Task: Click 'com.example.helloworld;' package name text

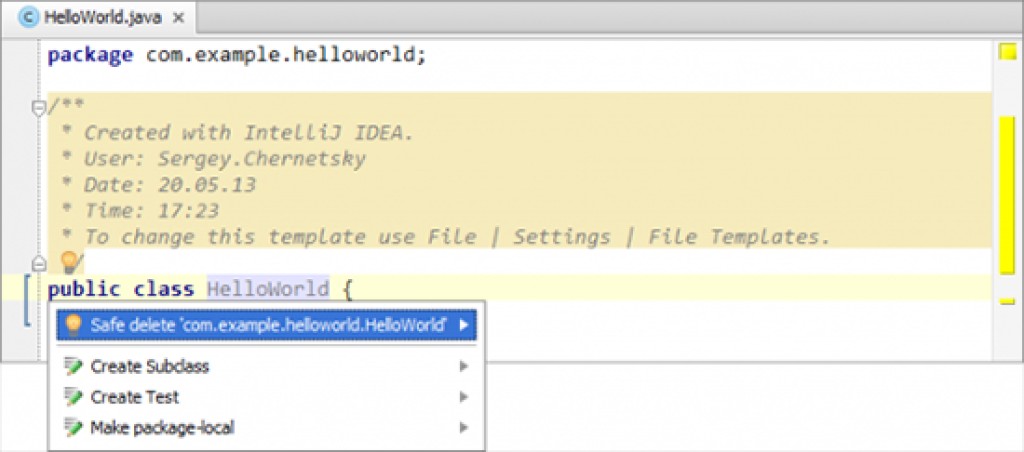Action: [x=286, y=55]
